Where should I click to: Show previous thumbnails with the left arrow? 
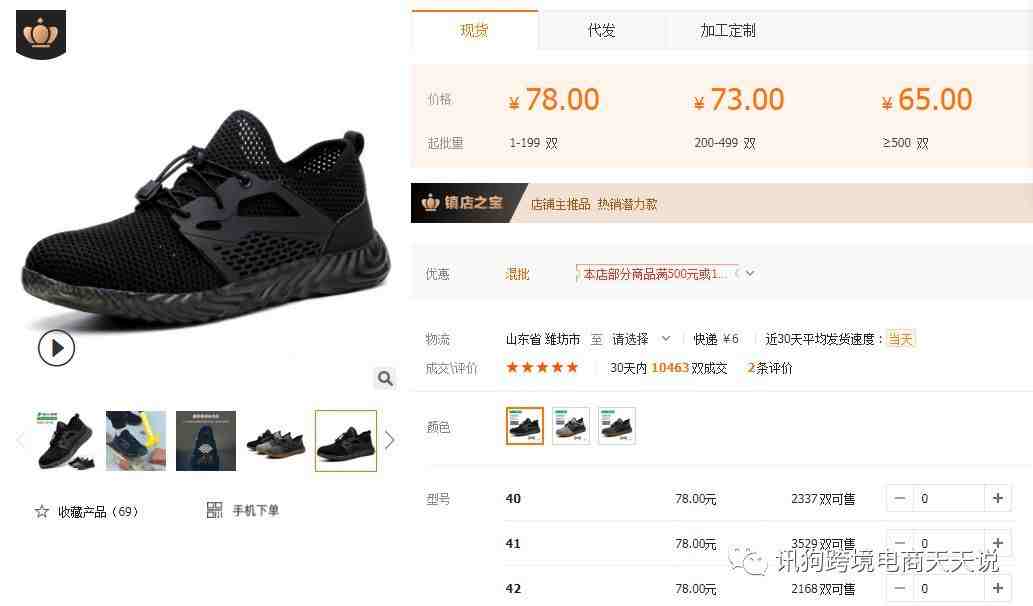(20, 440)
